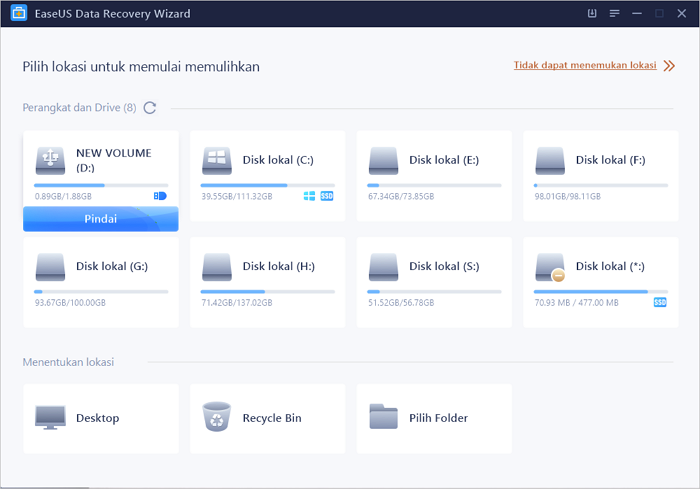Screen dimensions: 700x489
Task: Click the 67.34GB/73.85GB size text
Action: click(x=401, y=196)
